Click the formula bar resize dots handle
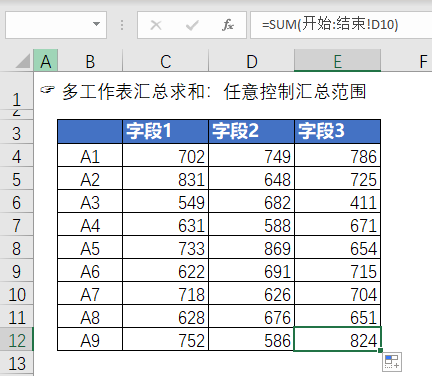 click(x=122, y=25)
